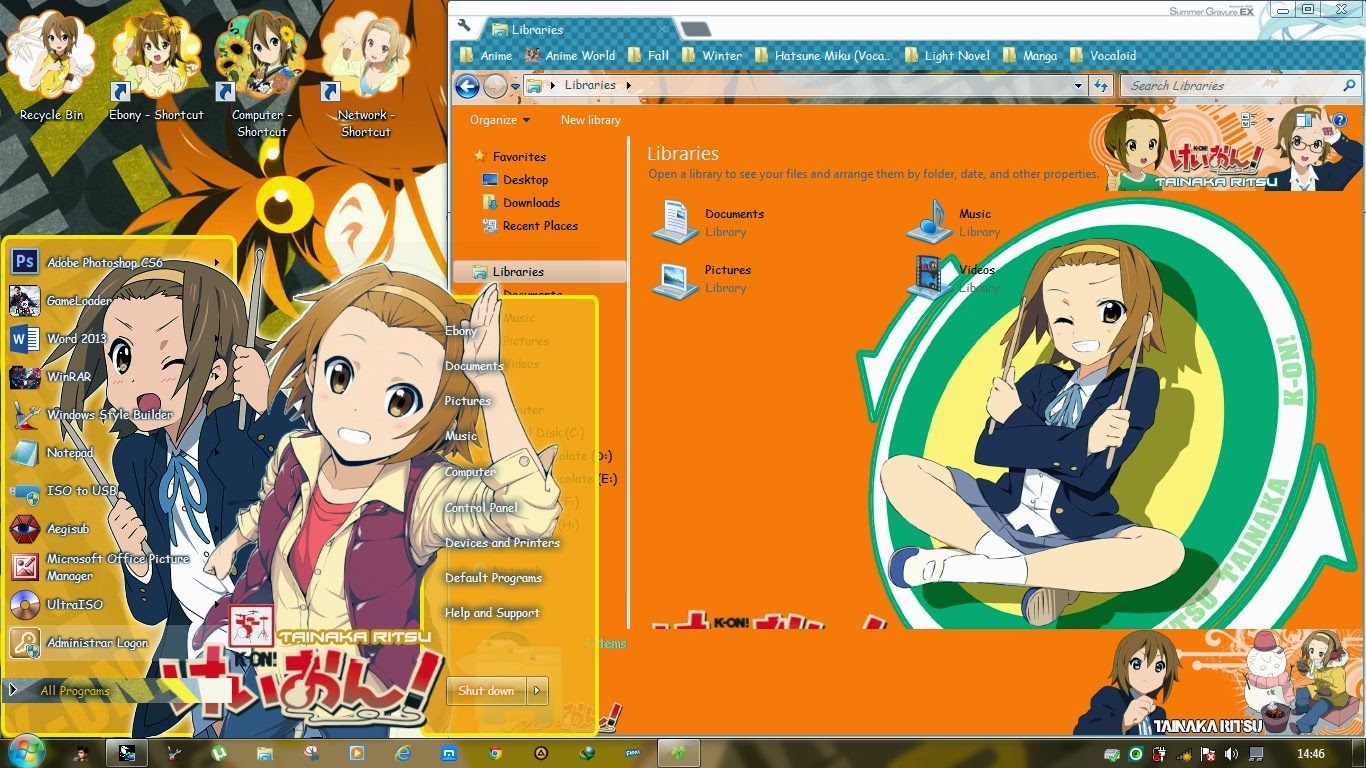This screenshot has width=1366, height=768.
Task: Launch Microsoft Office Picture Manager
Action: [x=118, y=567]
